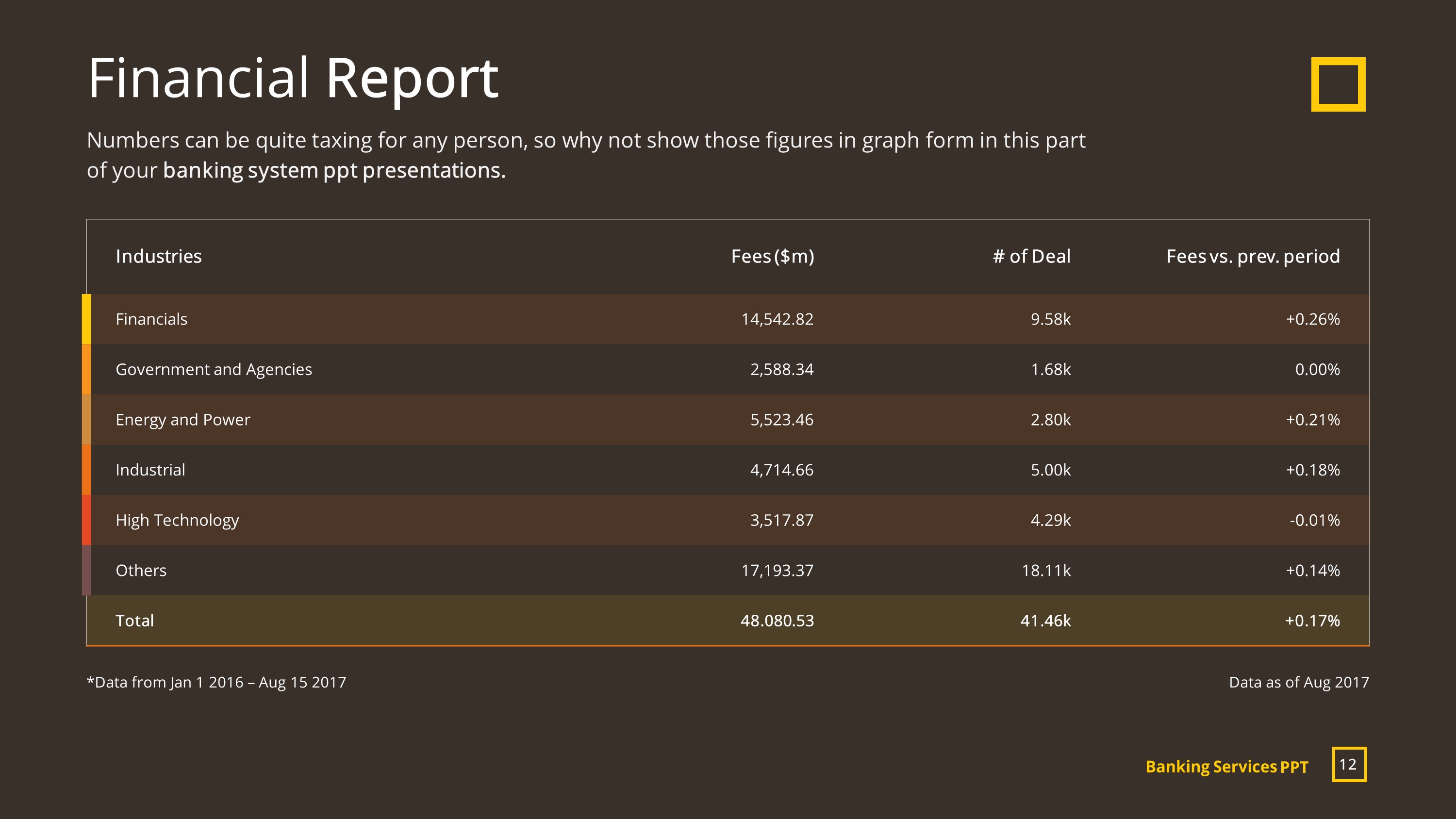The image size is (1456, 819).
Task: Click the Data as of Aug 2017 note
Action: (1299, 682)
